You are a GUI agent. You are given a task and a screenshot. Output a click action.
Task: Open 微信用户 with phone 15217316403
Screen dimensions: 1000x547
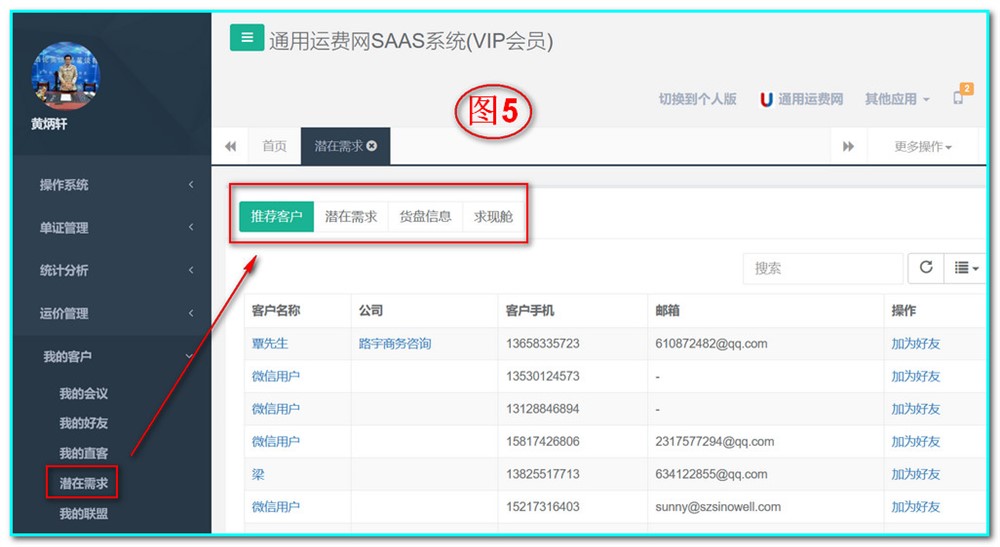tap(276, 507)
